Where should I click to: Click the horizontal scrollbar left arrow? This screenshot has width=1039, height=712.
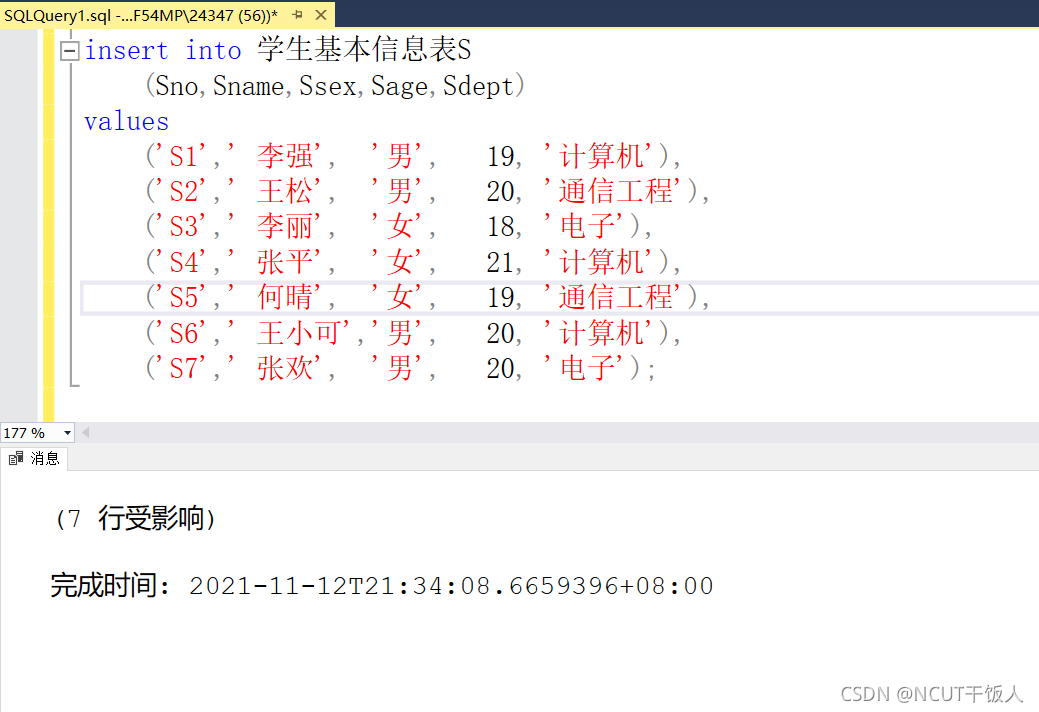(85, 433)
